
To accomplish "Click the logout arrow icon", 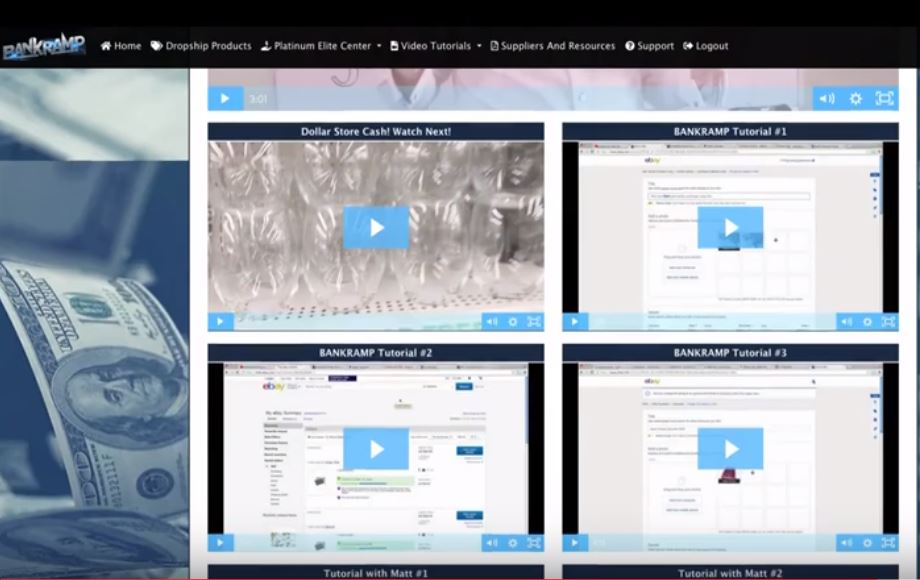I will (688, 46).
